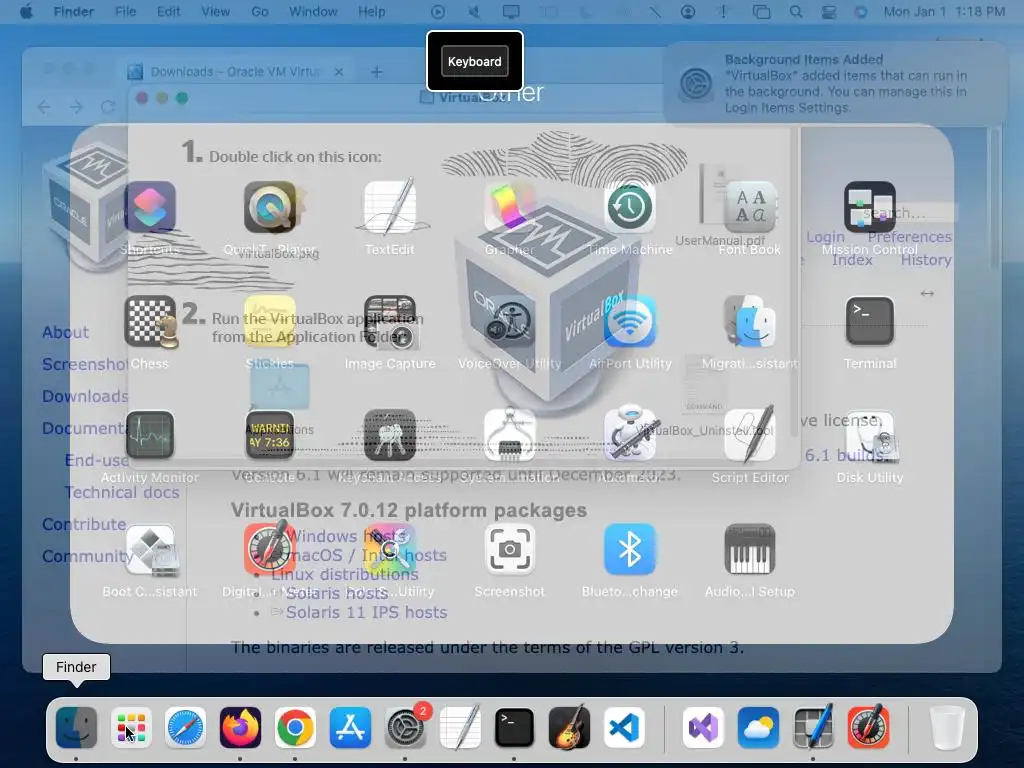Screen dimensions: 1024x768
Task: Open the Trash in the Dock
Action: [946, 727]
